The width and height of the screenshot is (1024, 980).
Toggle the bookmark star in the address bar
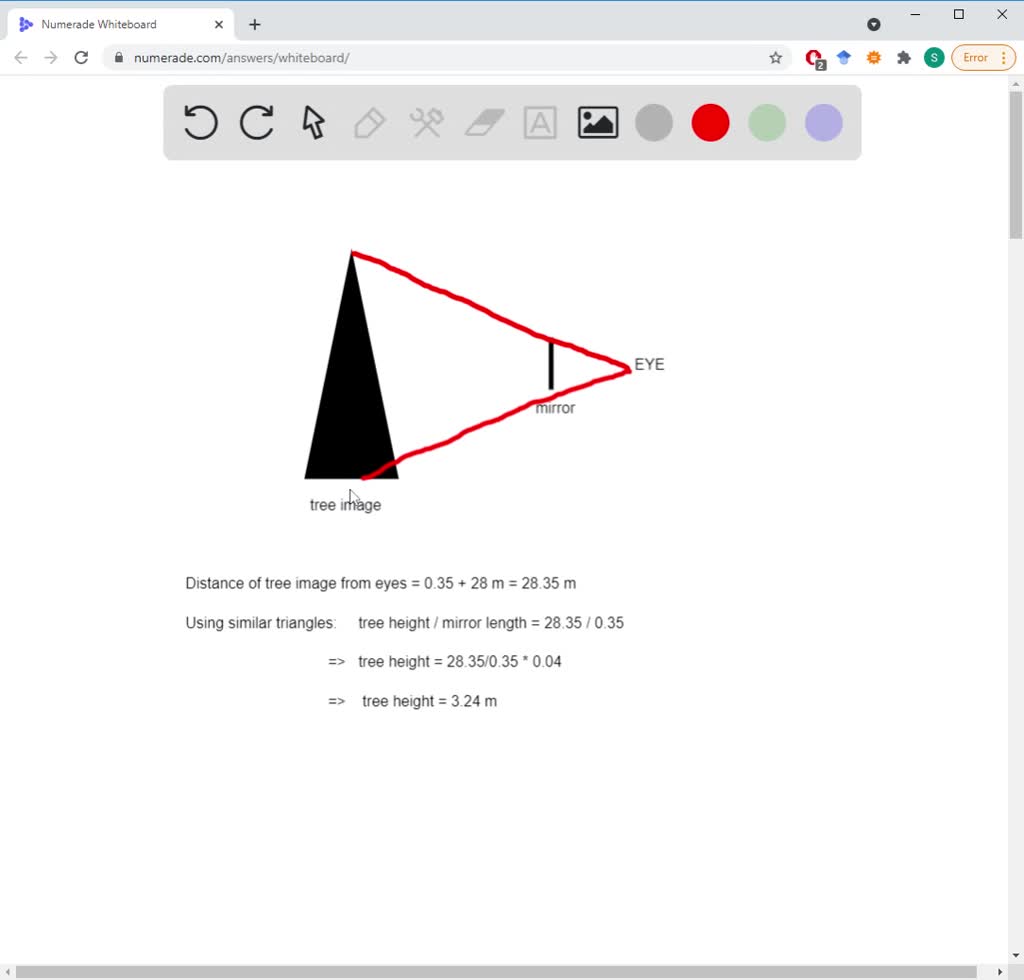(776, 58)
